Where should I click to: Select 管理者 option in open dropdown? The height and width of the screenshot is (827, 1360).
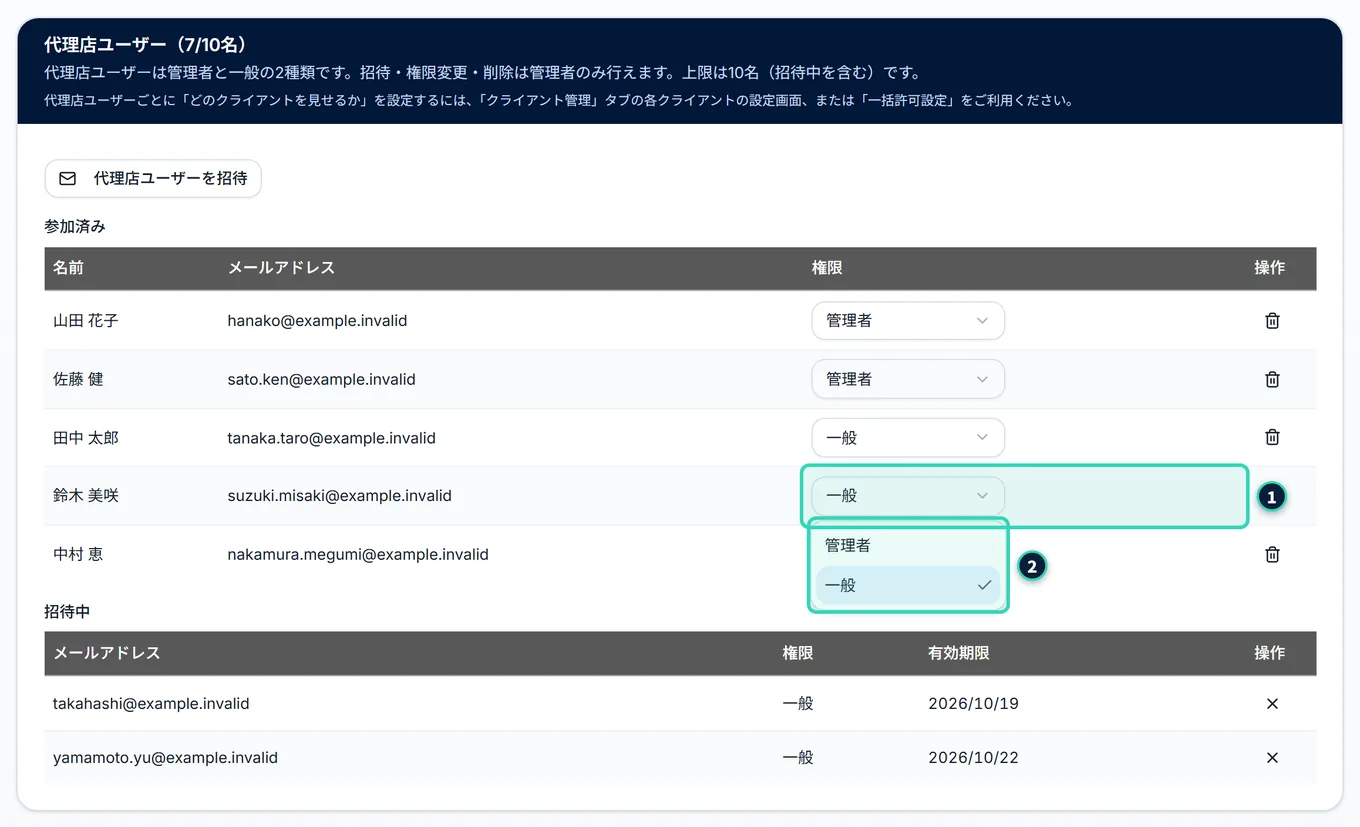point(908,545)
